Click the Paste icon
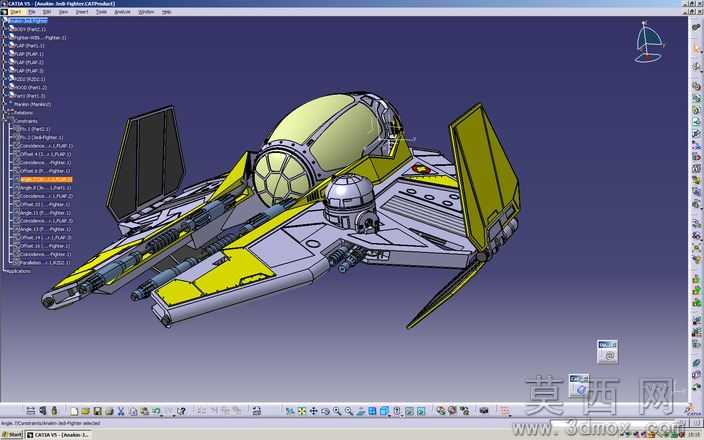The width and height of the screenshot is (704, 440). (x=145, y=411)
